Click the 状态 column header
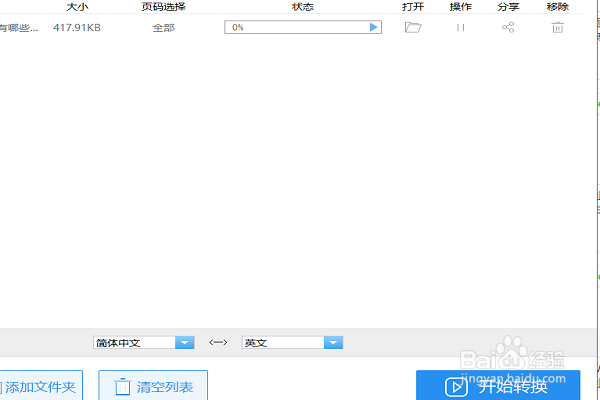The height and width of the screenshot is (400, 600). [x=303, y=7]
